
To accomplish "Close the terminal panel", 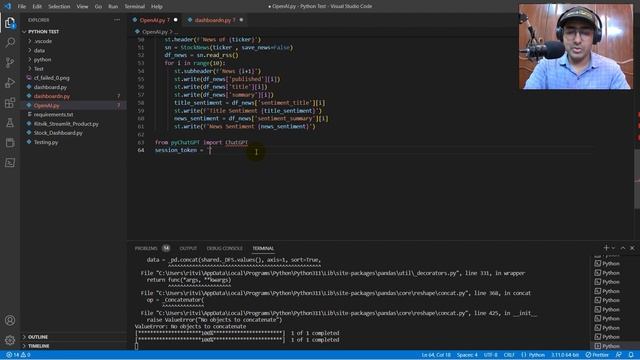I will click(632, 248).
